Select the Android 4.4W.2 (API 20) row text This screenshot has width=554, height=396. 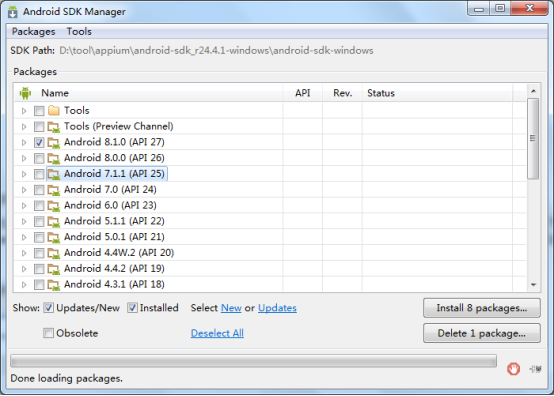[119, 253]
